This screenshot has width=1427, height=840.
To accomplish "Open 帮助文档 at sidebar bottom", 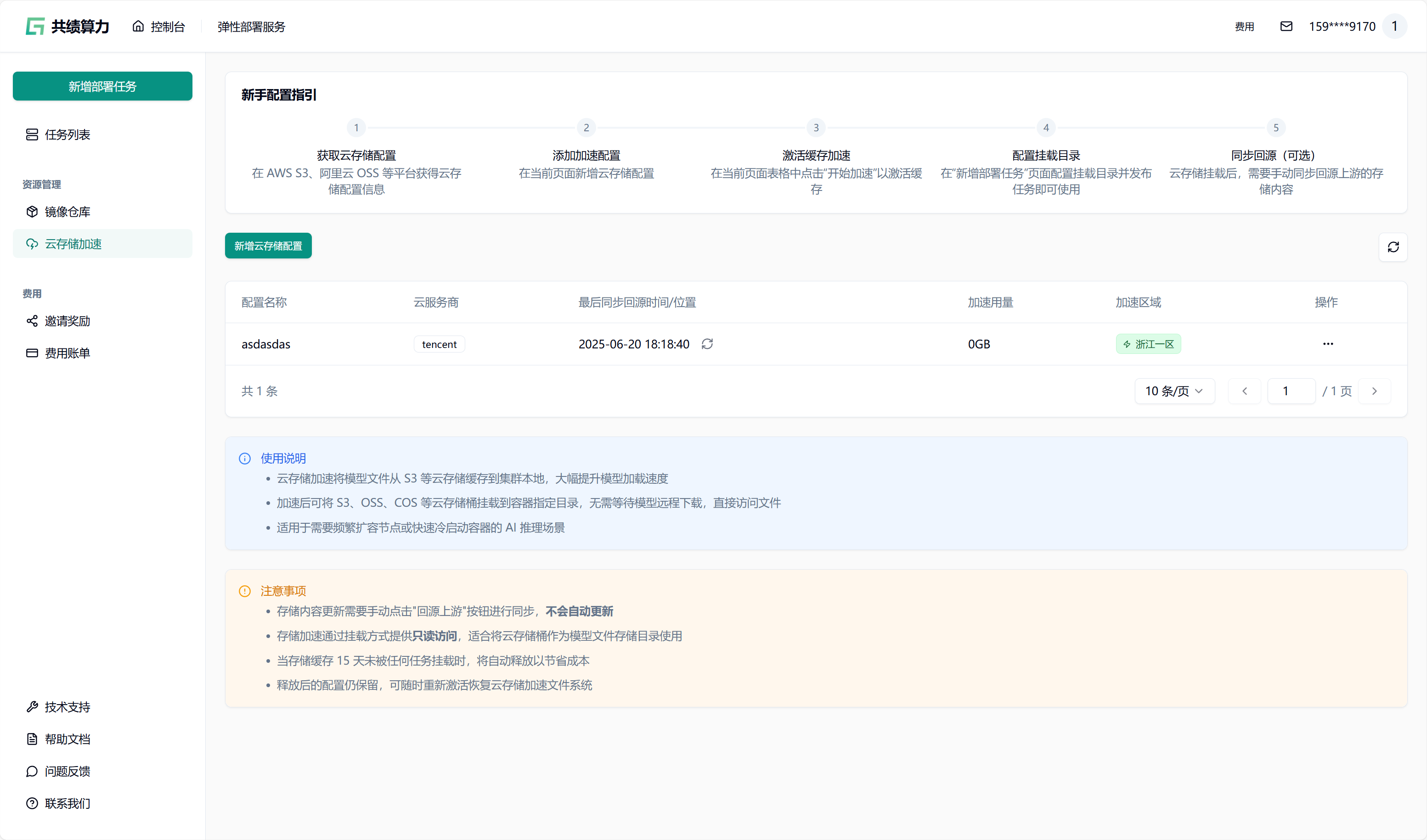I will pos(68,739).
